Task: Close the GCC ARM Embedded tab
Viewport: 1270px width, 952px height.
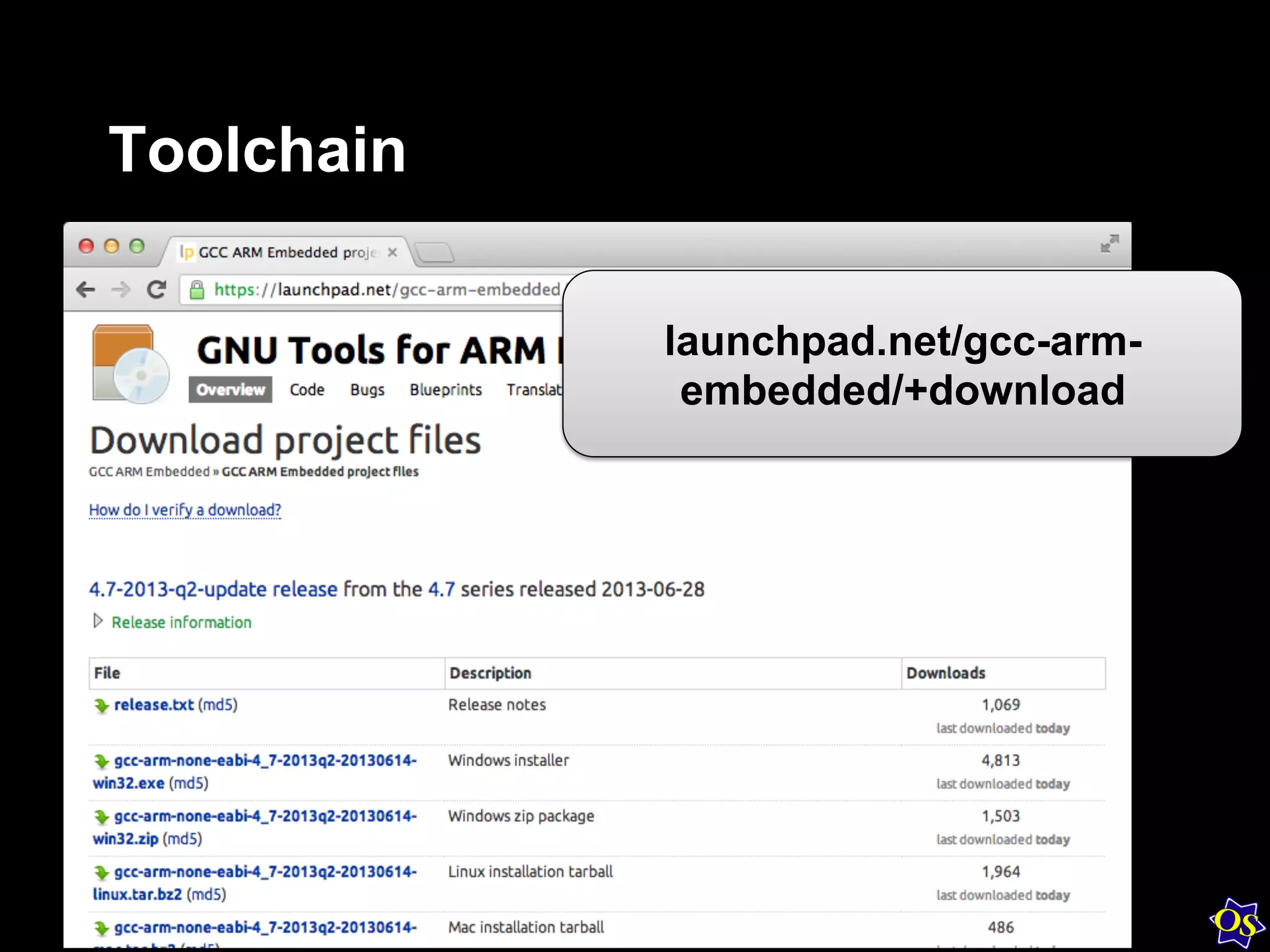Action: click(392, 252)
